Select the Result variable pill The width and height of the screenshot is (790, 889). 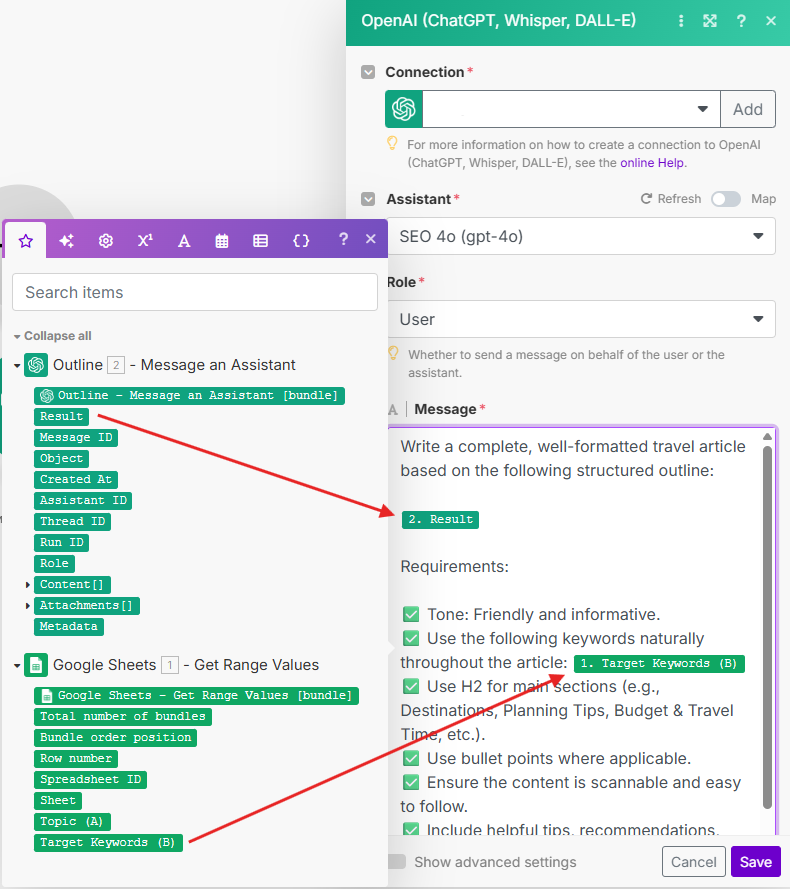click(x=61, y=416)
